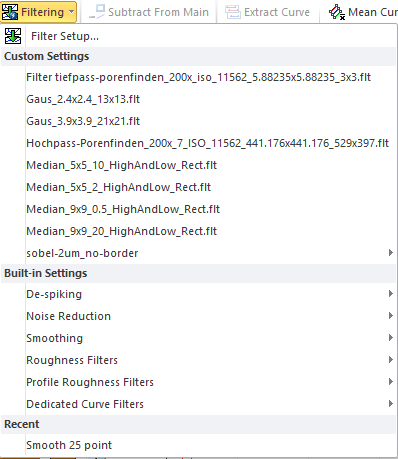Apply Median_9x9_0.5_HighAndLow_Rect.flt filter
Screen dimensions: 398x459
click(x=198, y=209)
